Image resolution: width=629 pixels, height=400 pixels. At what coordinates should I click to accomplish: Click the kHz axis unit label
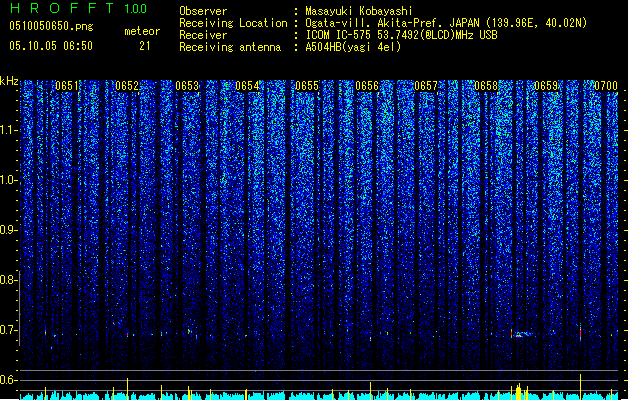(9, 81)
